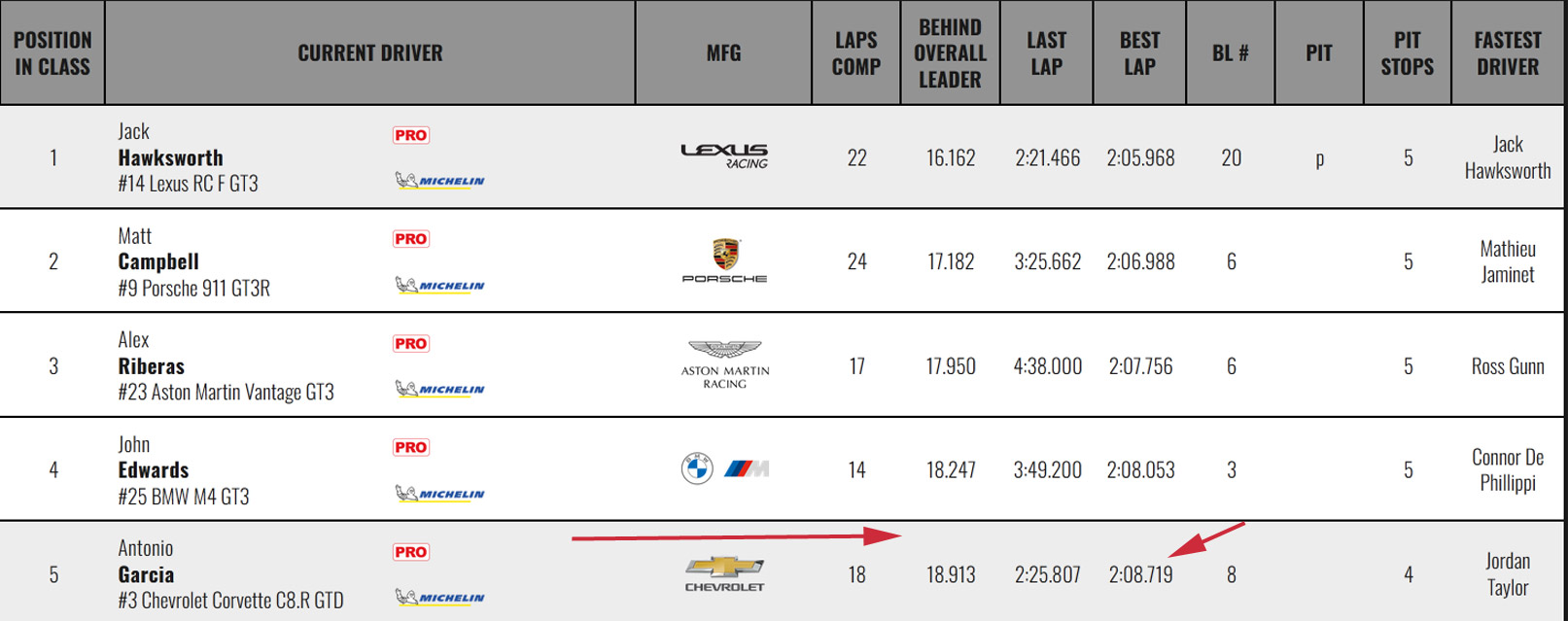
Task: Click the Michelin logo in Matt Campbell's row
Action: 440,285
